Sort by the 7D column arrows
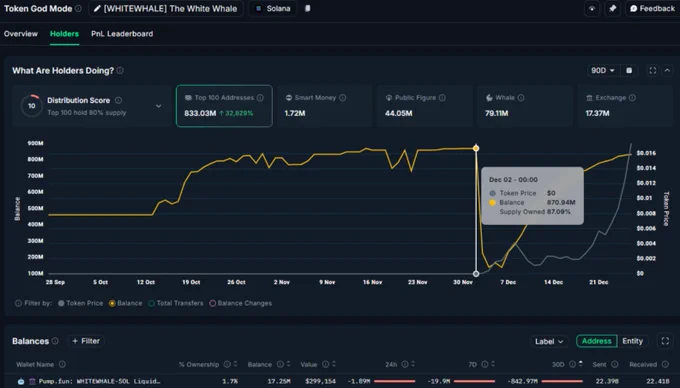 coord(493,364)
